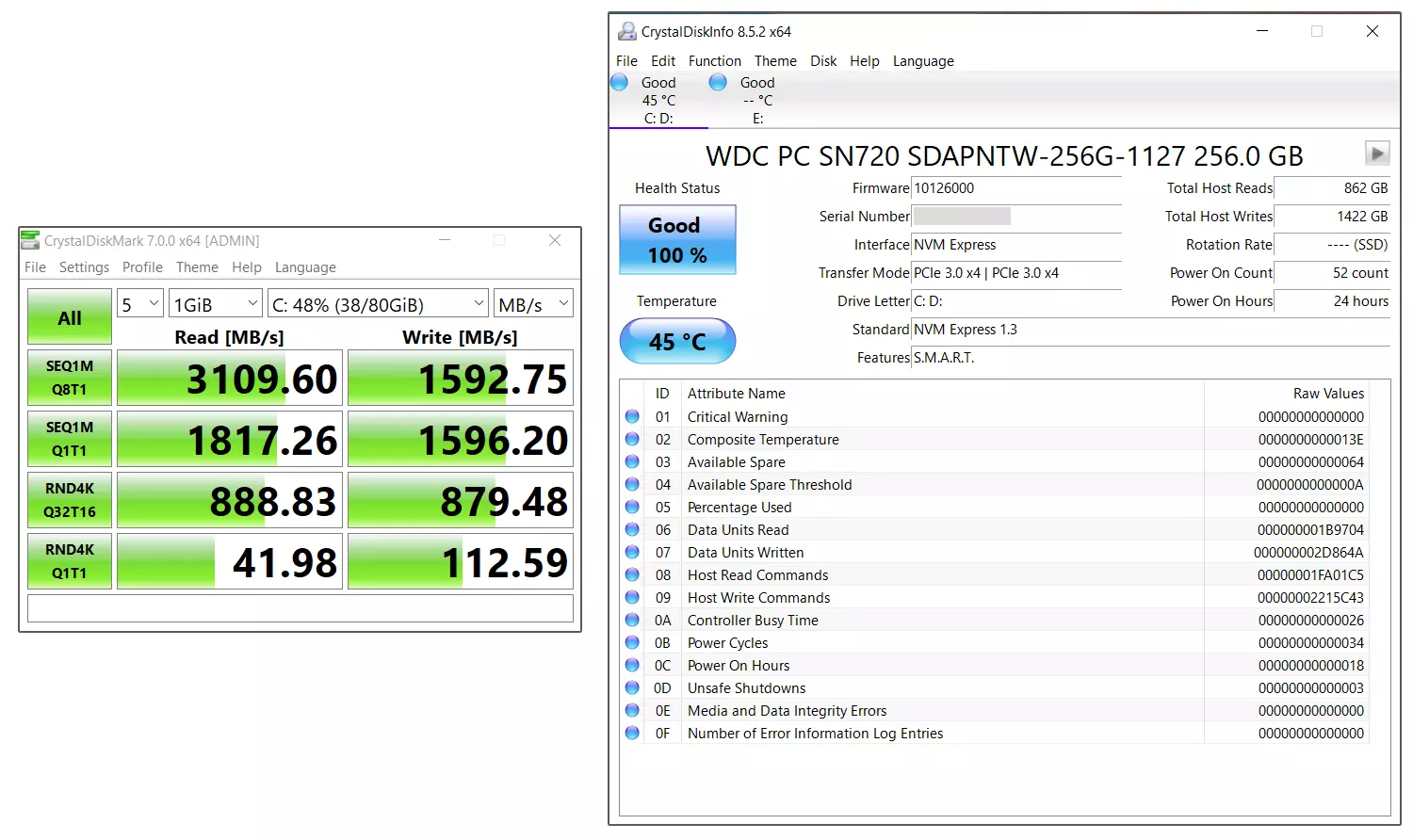Open Edit menu in CrystalDiskInfo
Screen dimensions: 1413x840
[x=663, y=61]
